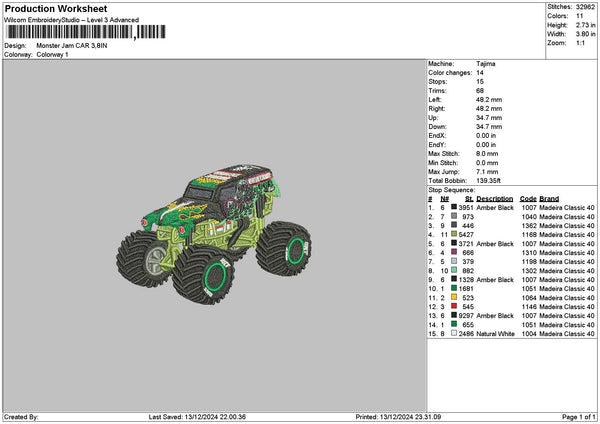Click the barcode under the worksheet title
Screen dimensions: 600x424
[x=86, y=32]
